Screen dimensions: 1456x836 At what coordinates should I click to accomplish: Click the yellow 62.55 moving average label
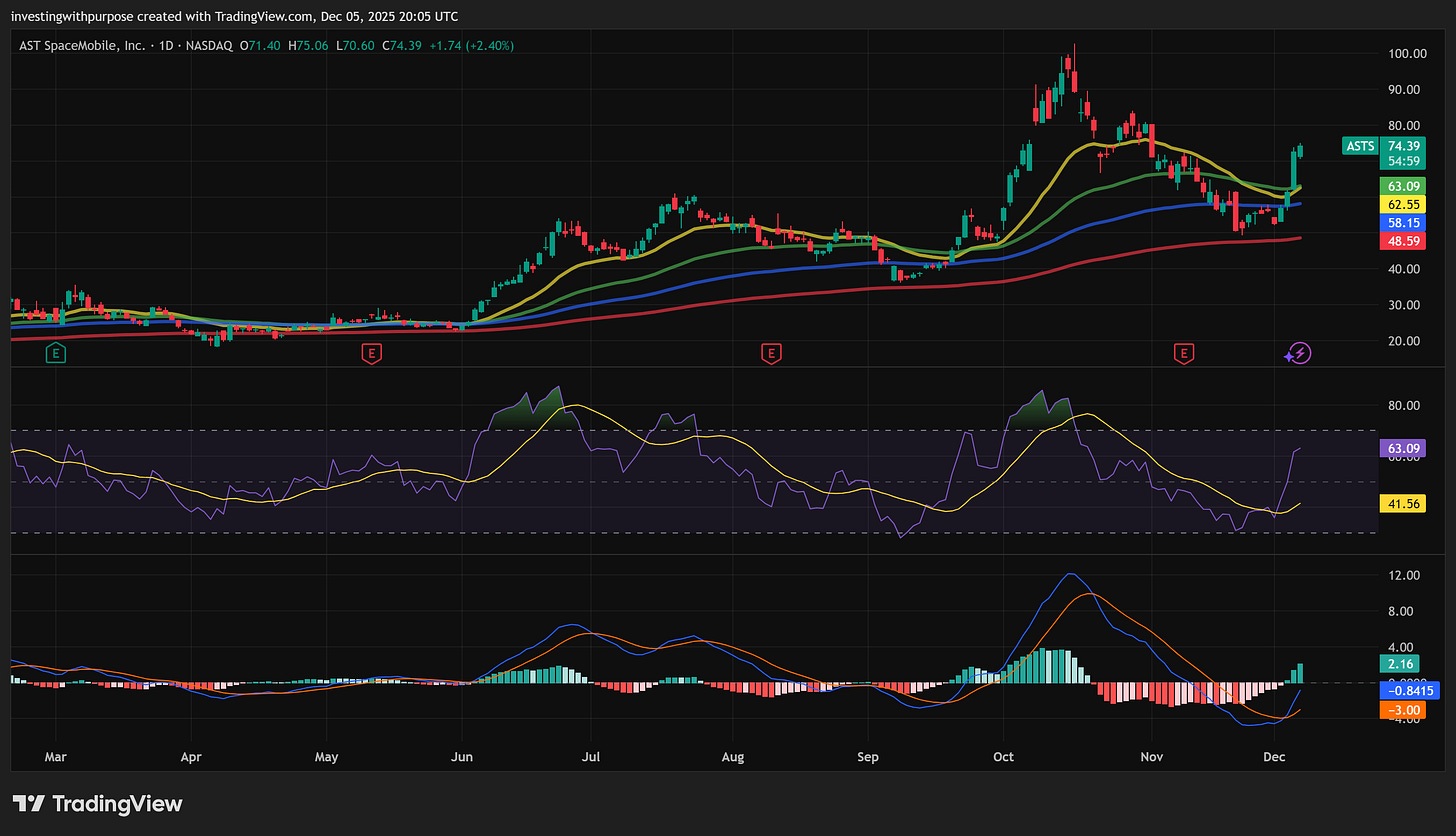pyautogui.click(x=1404, y=203)
